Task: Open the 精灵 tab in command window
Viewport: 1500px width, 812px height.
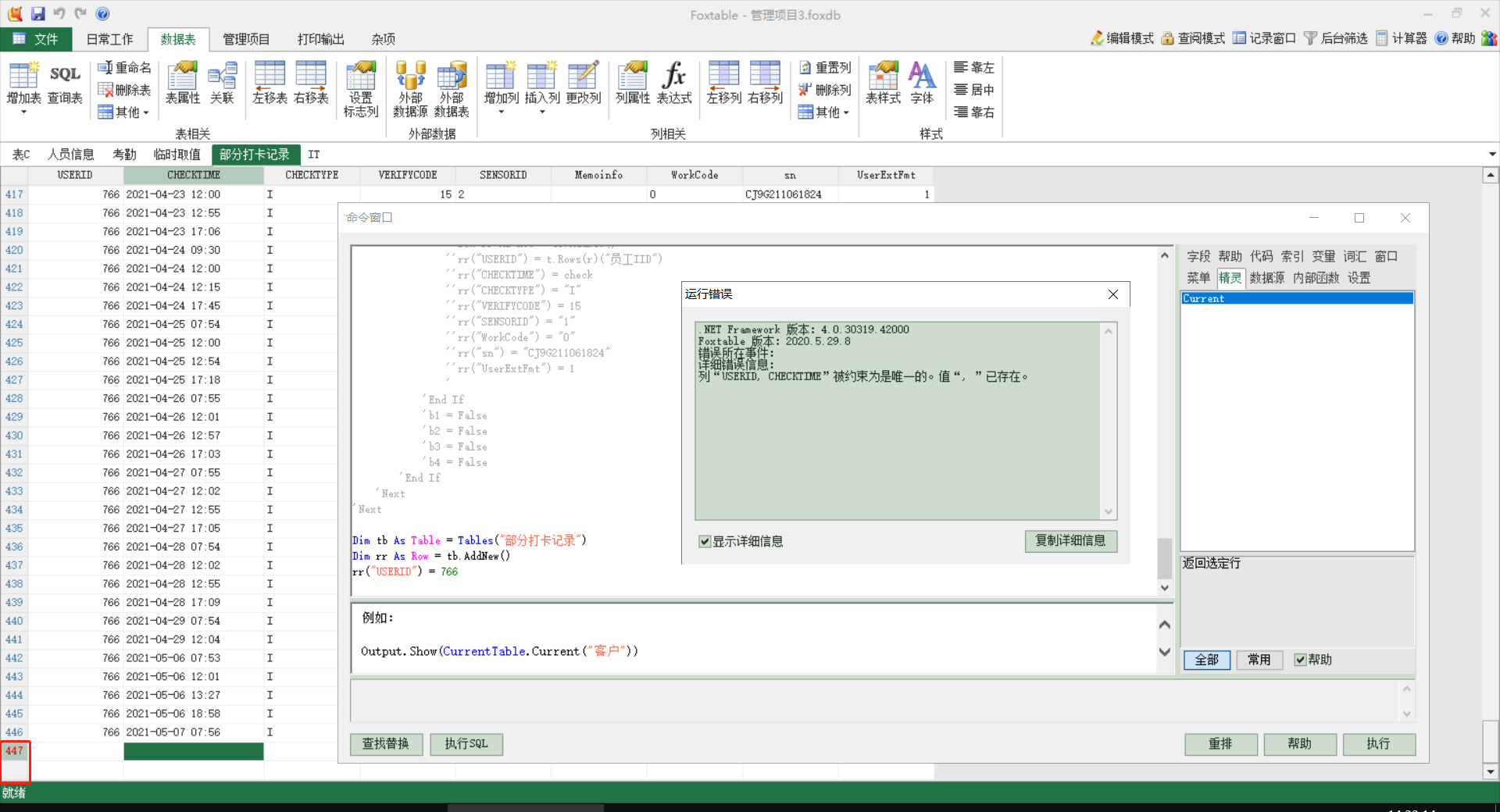Action: [1230, 278]
